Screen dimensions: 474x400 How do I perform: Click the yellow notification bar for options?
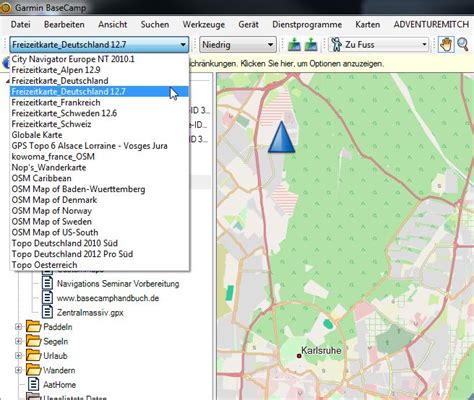287,64
